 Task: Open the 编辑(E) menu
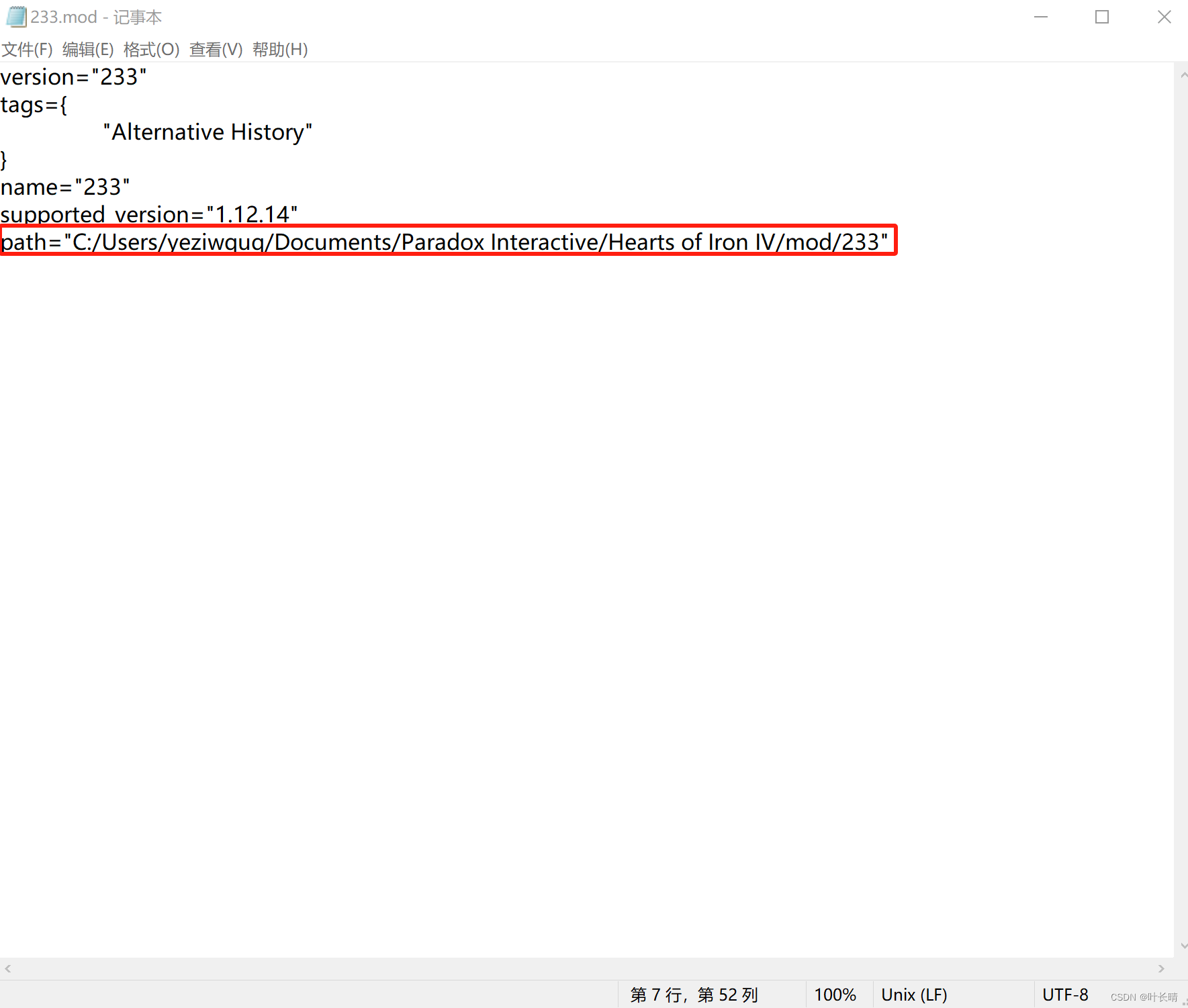tap(88, 49)
